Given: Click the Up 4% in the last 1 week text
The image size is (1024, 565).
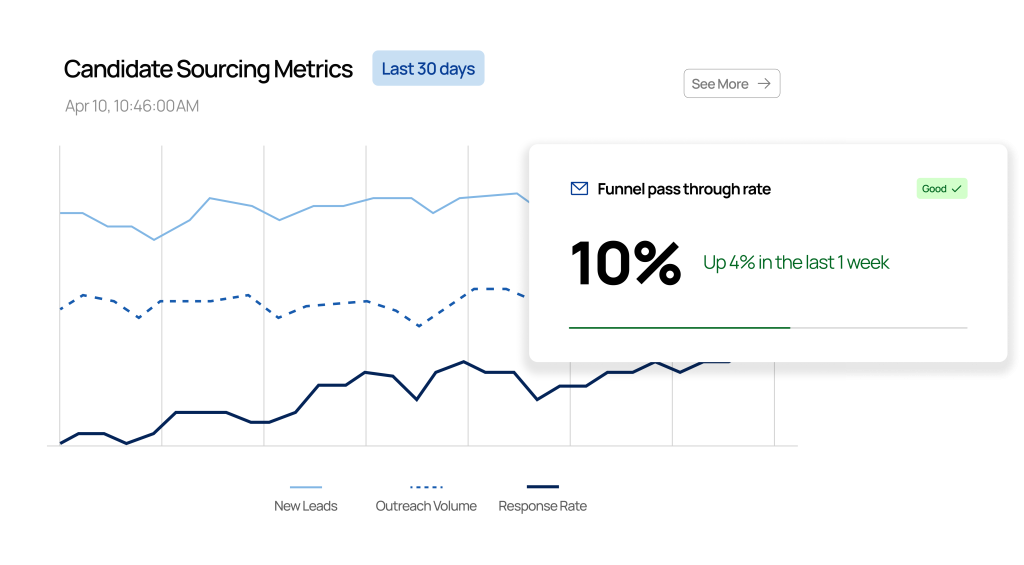Looking at the screenshot, I should (796, 263).
